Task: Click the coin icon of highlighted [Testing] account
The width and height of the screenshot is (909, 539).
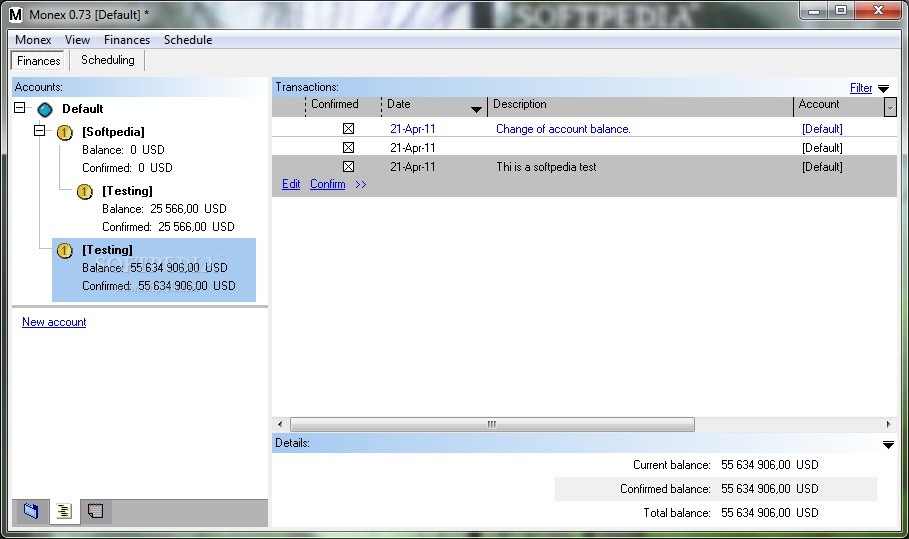Action: (64, 250)
